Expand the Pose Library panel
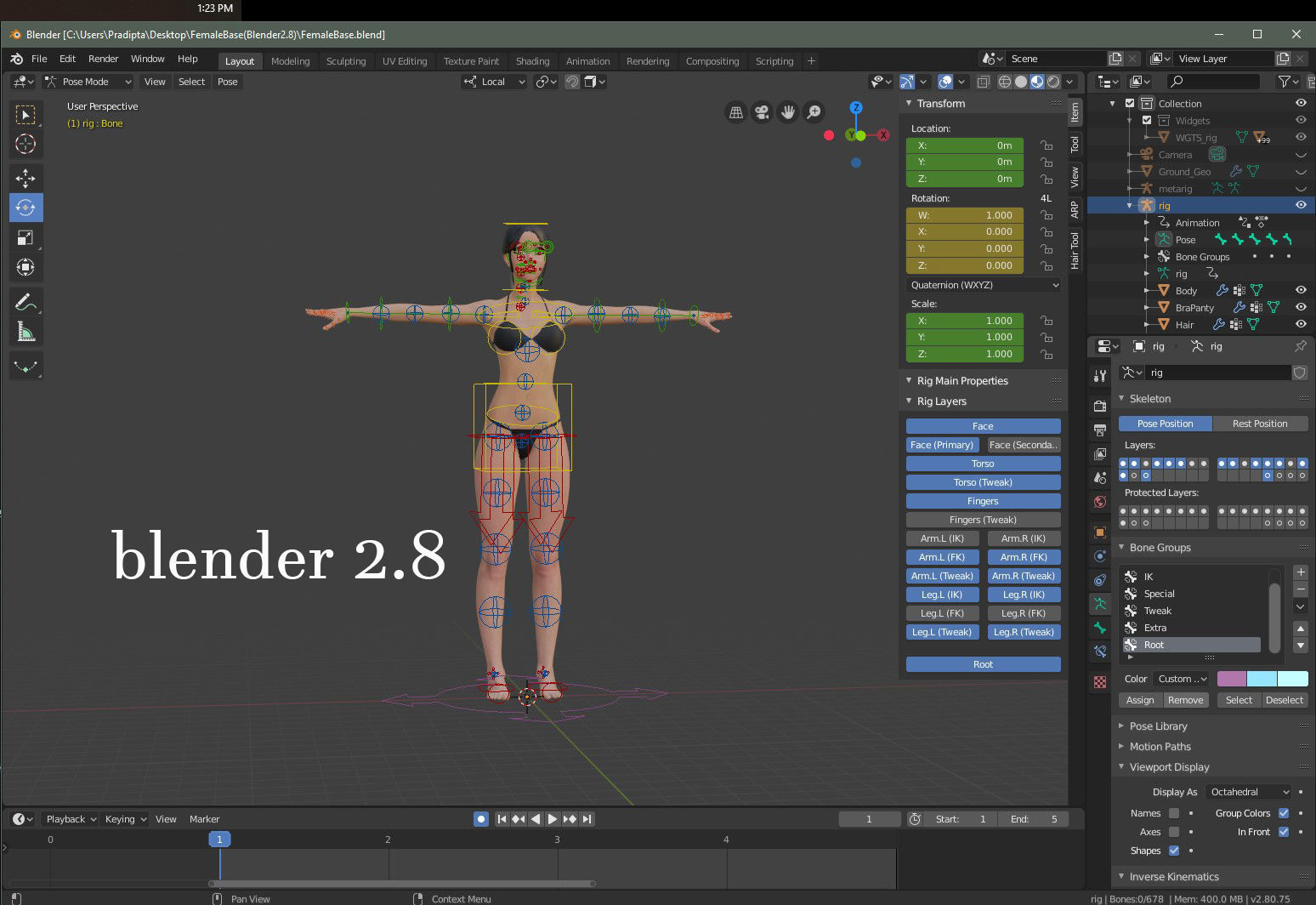 pyautogui.click(x=1158, y=726)
